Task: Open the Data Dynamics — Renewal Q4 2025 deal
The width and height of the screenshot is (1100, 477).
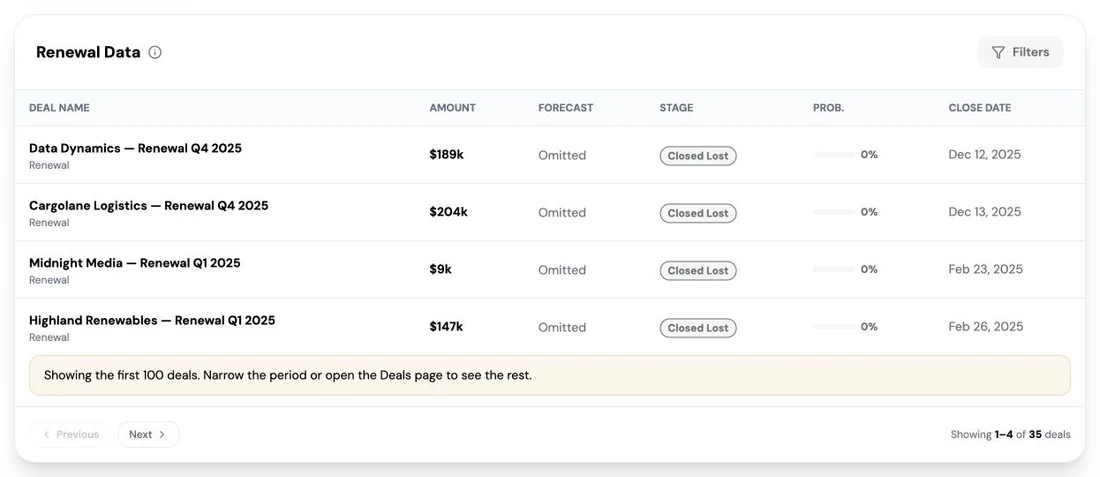Action: pos(135,149)
